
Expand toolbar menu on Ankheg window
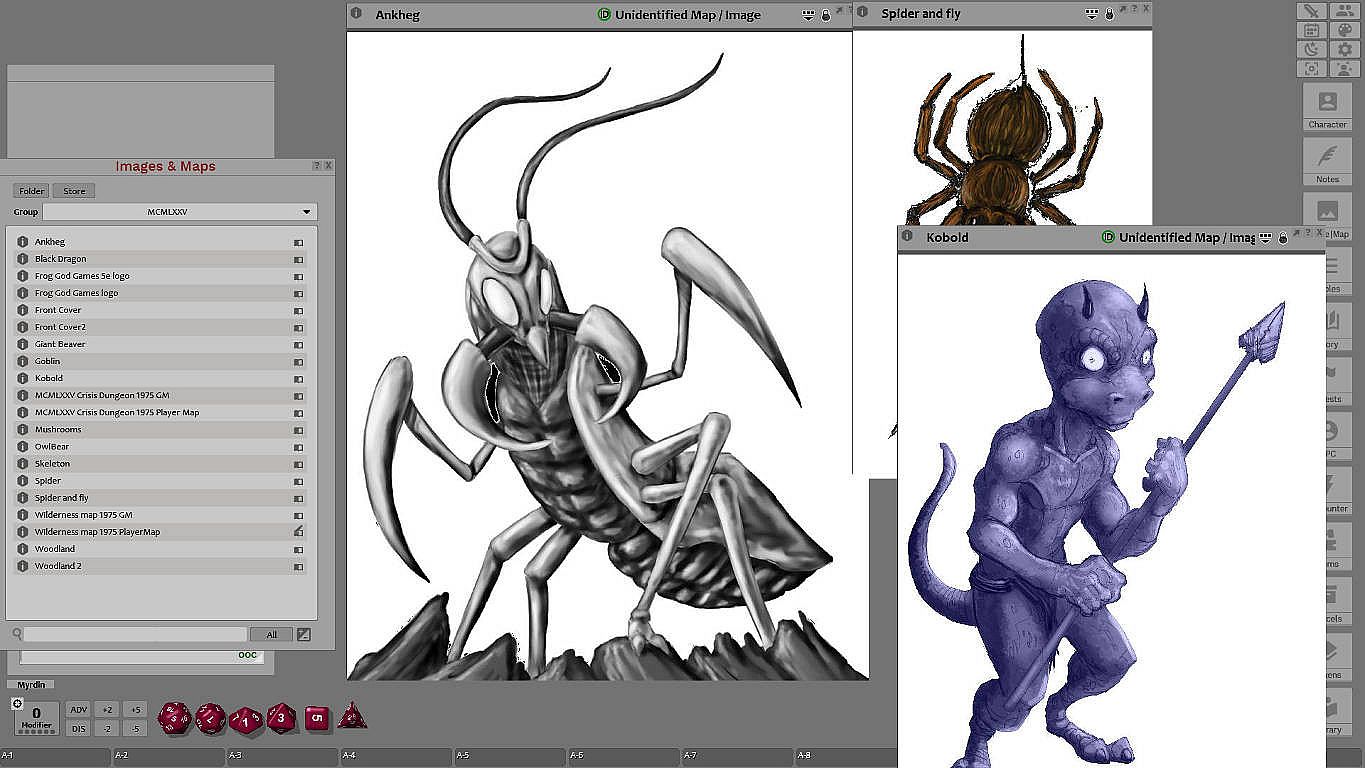[x=808, y=15]
